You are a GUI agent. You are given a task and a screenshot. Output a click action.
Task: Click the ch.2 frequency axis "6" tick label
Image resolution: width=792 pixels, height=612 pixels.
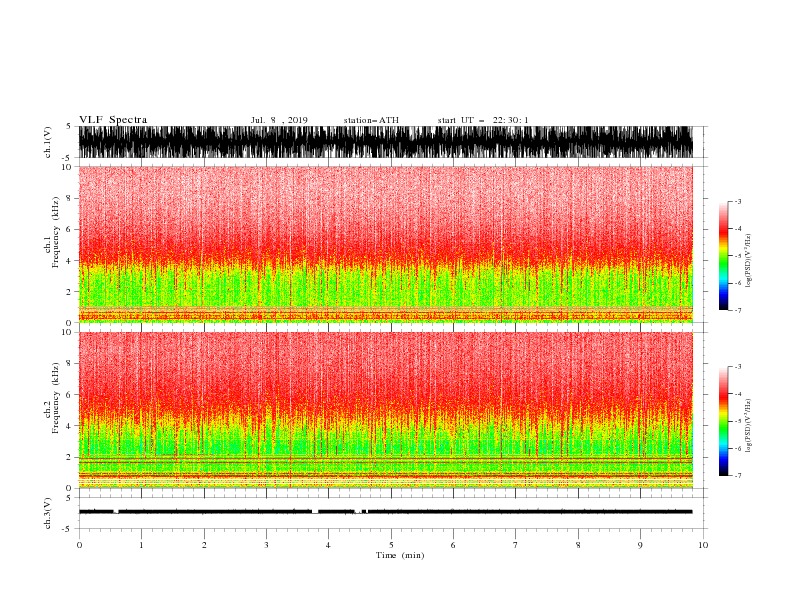tap(69, 395)
